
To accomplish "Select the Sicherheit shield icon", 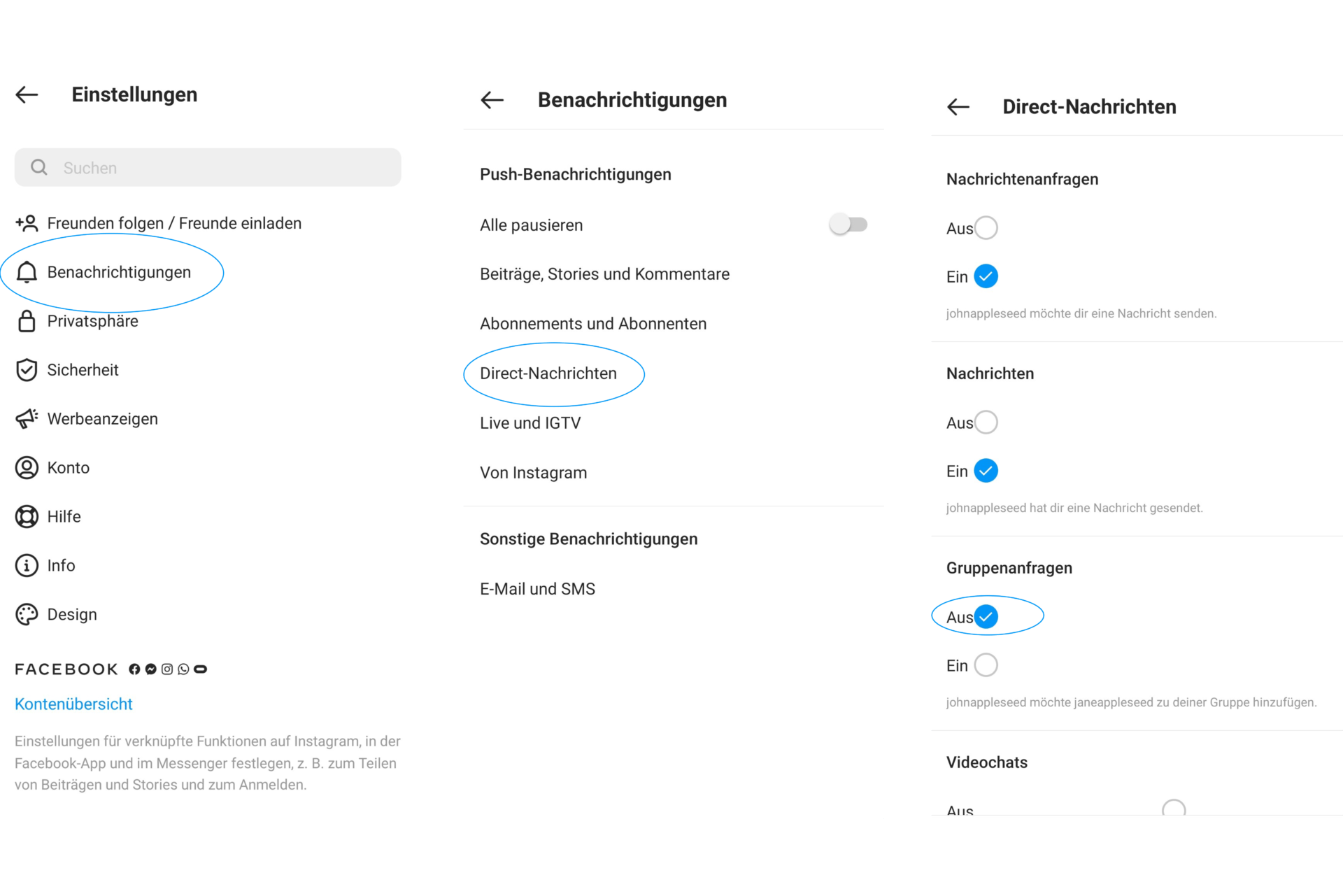I will tap(27, 370).
